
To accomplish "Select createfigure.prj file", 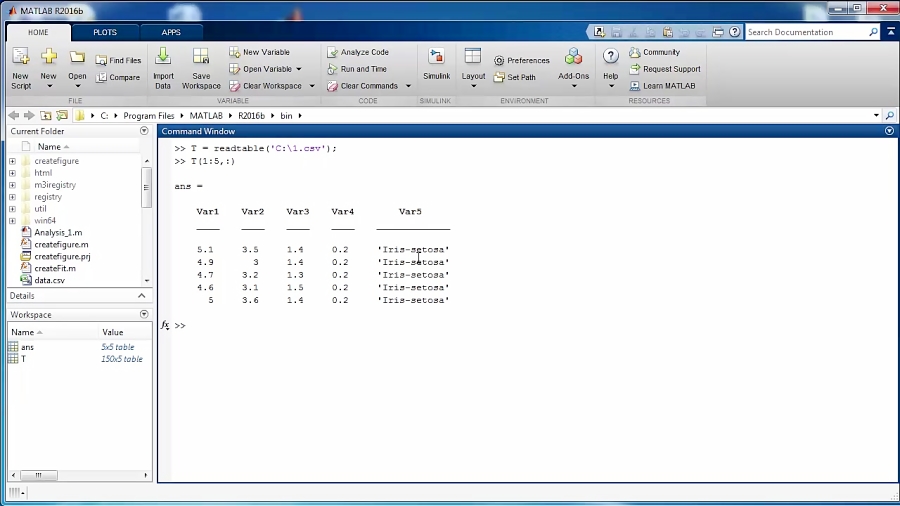I will click(62, 256).
